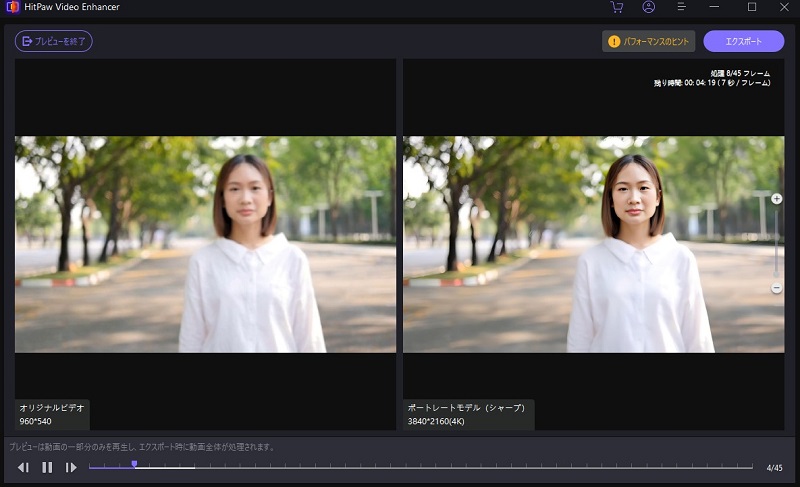This screenshot has width=800, height=487.
Task: Click the original video preview pane
Action: pos(205,244)
